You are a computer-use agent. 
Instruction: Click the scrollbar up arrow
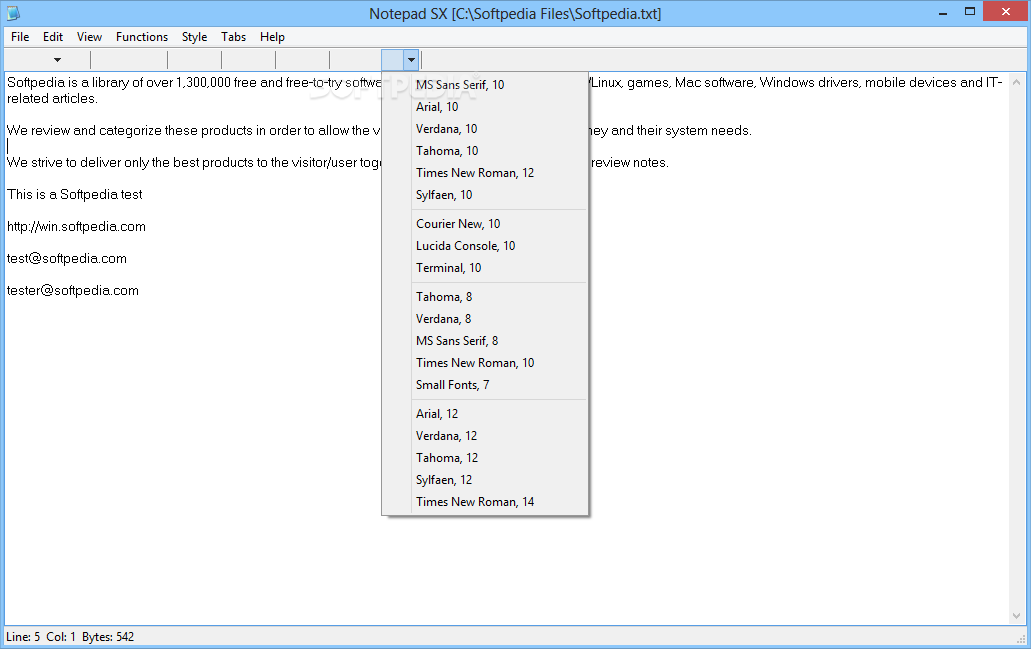click(1017, 82)
